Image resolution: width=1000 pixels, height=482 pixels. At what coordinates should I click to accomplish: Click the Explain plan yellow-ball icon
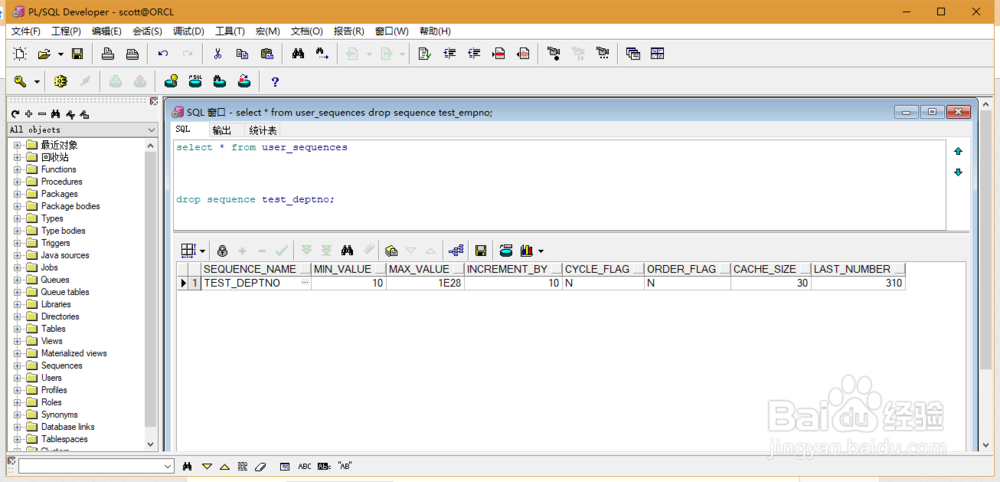pos(171,82)
